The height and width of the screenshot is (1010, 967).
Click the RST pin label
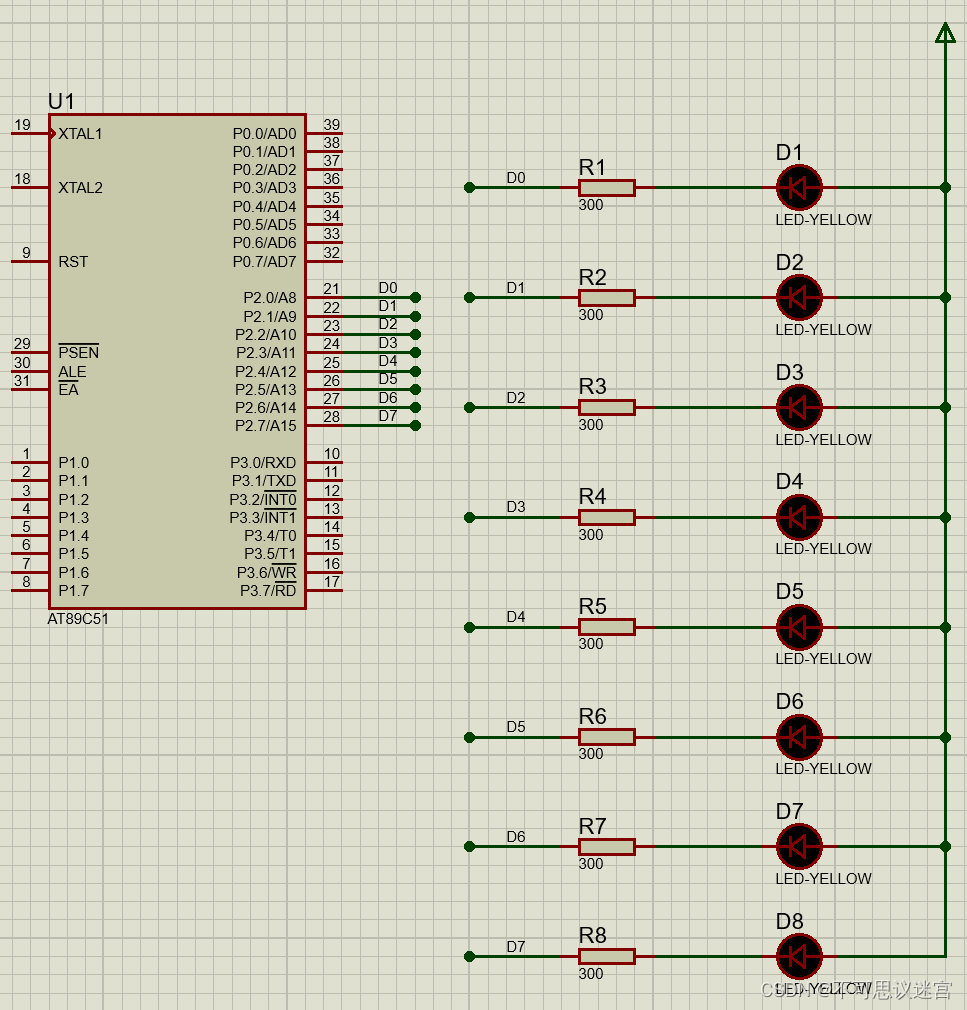[73, 262]
